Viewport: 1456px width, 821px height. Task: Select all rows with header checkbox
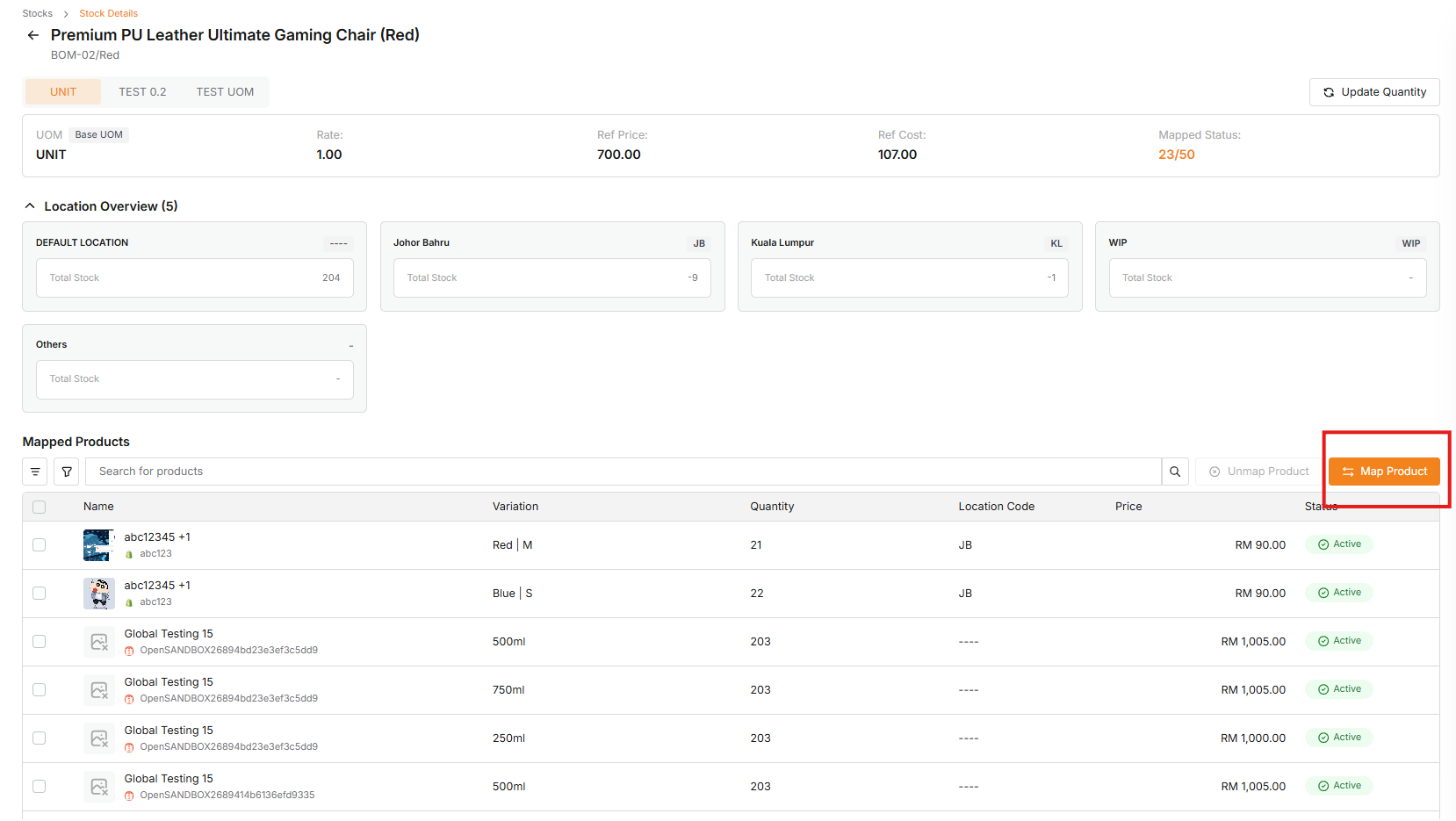pyautogui.click(x=39, y=507)
